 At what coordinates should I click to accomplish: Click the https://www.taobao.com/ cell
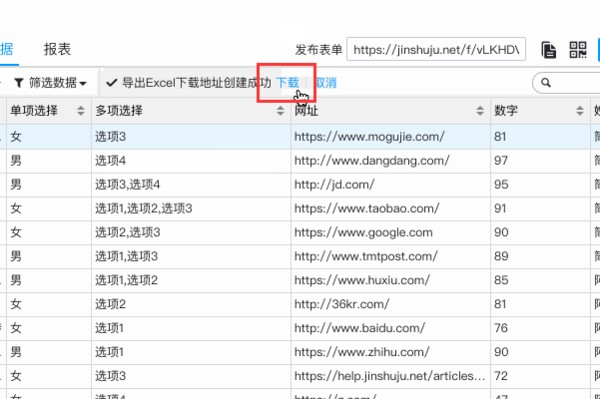pos(391,208)
